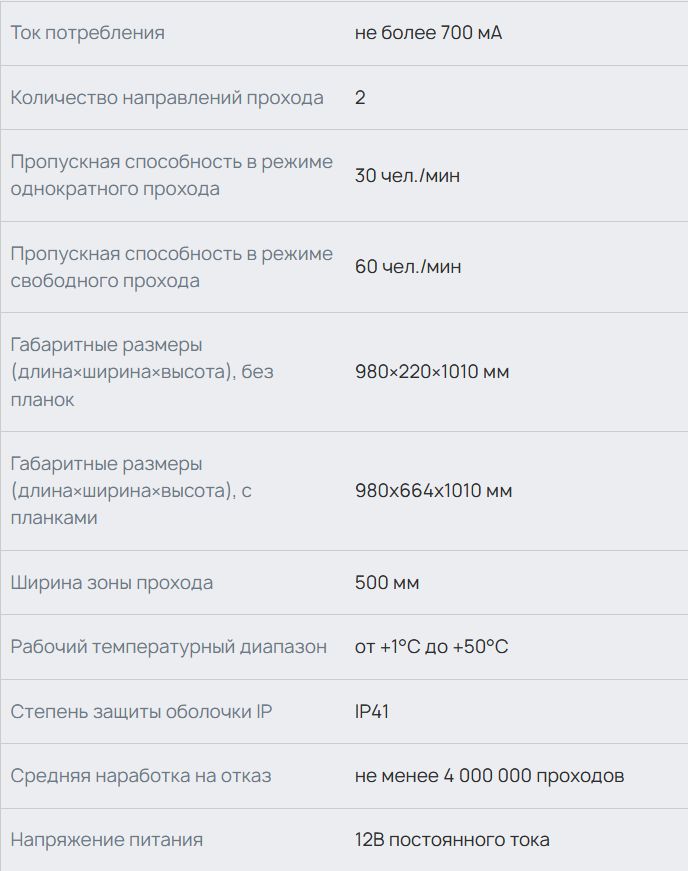Click the "Степень защиты оболочки IP" label
Viewport: 688px width, 871px height.
click(141, 712)
